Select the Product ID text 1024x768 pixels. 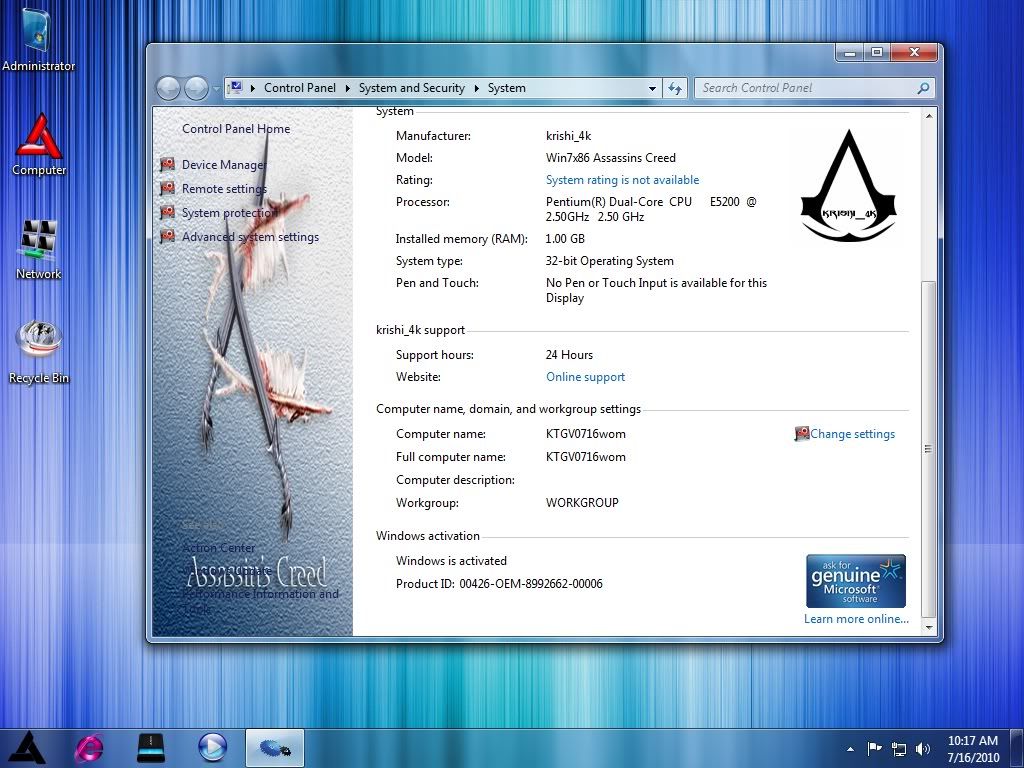(x=499, y=584)
